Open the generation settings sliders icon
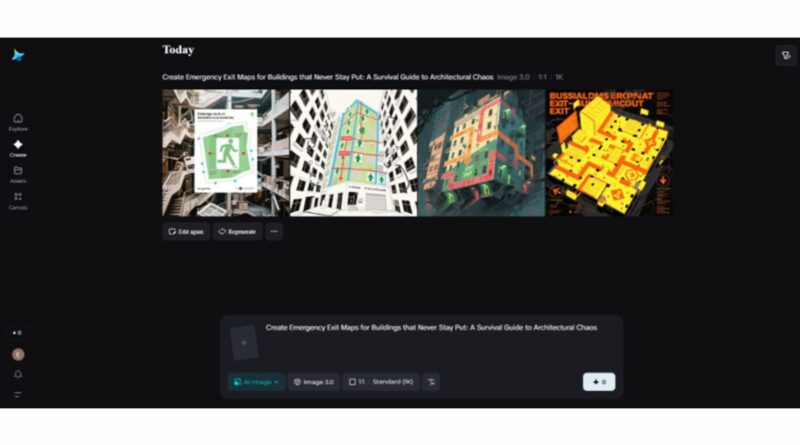Screen dimensions: 800x445 (x=431, y=382)
